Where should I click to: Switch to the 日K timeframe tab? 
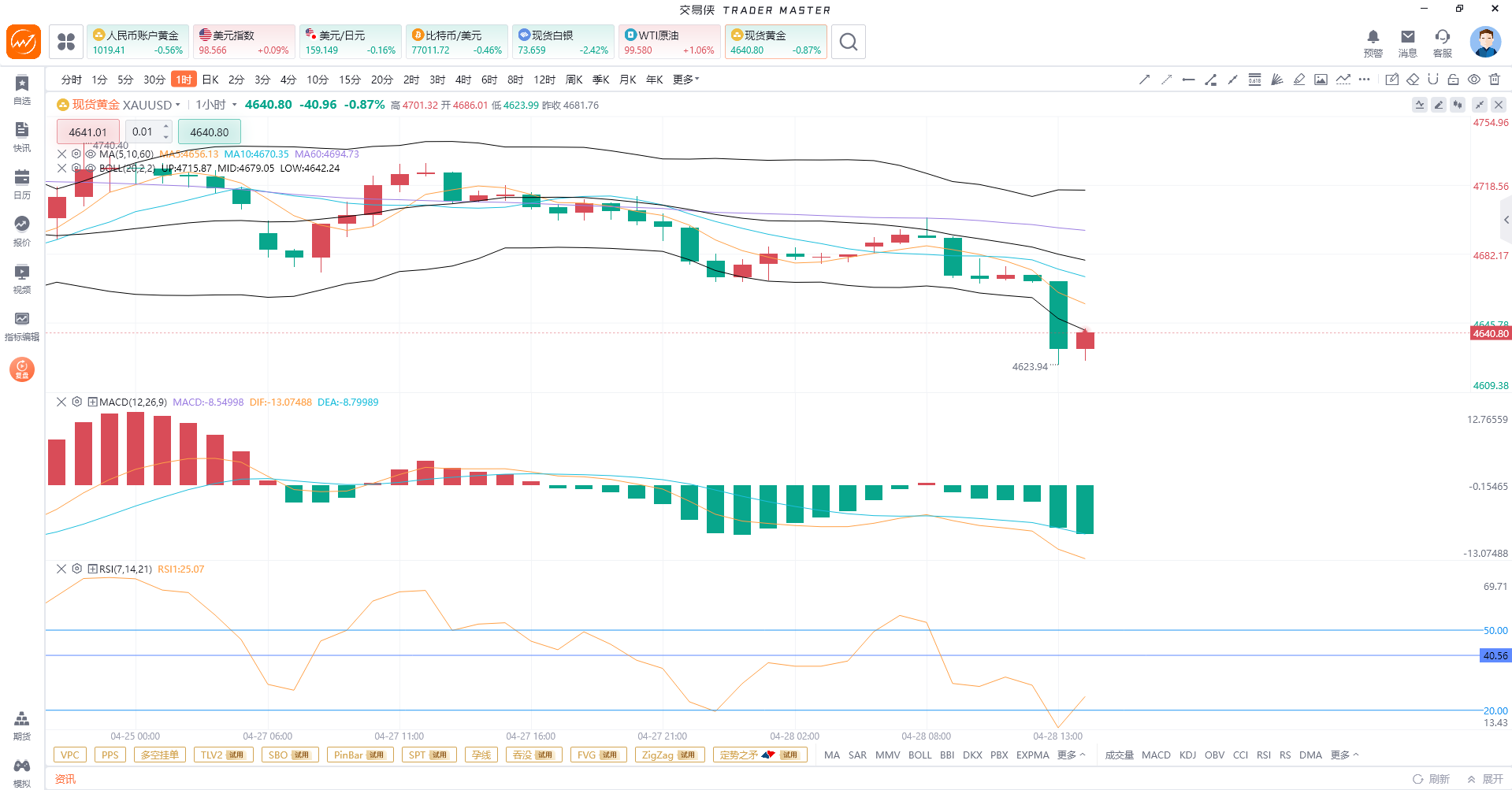tap(210, 80)
